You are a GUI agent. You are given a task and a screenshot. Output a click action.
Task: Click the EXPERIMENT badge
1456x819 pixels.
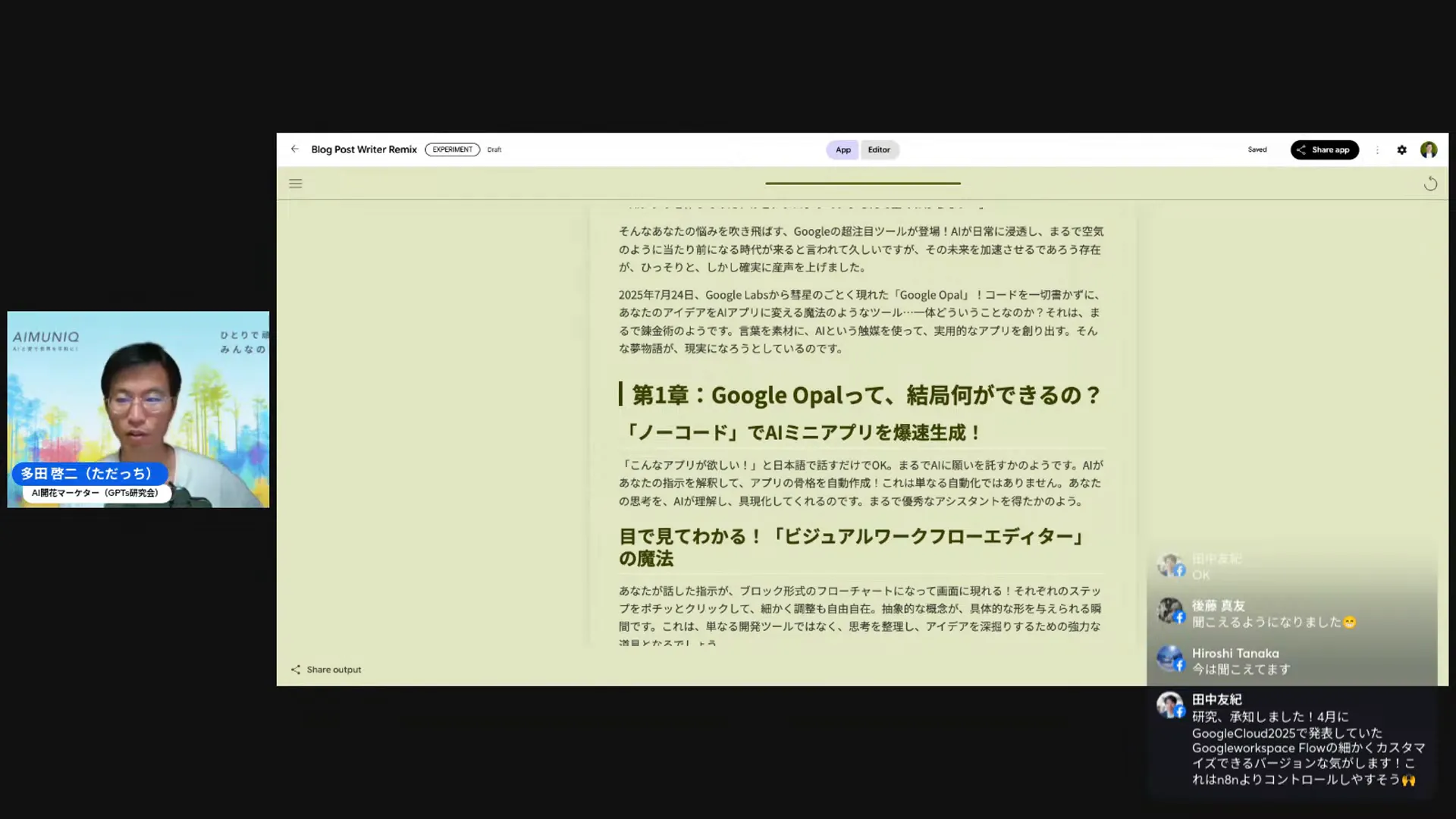(452, 149)
